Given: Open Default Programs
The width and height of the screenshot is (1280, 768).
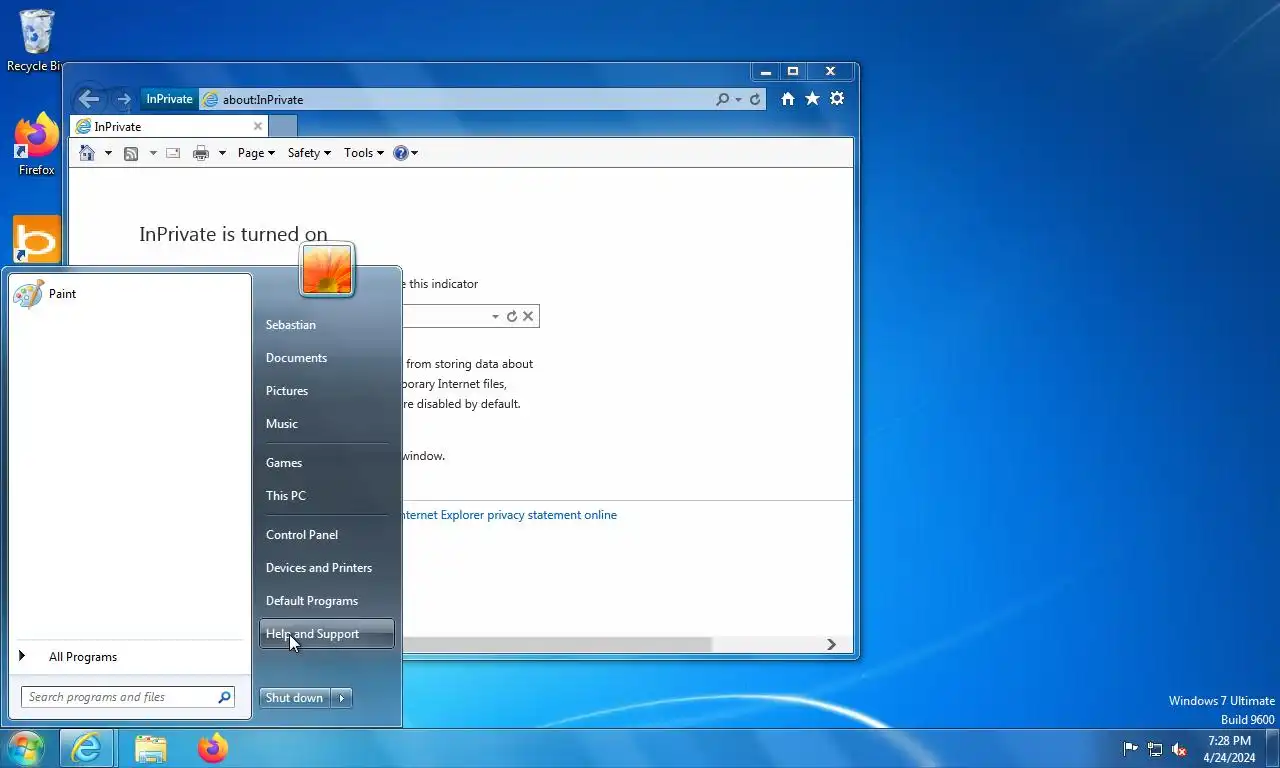Looking at the screenshot, I should point(326,601).
